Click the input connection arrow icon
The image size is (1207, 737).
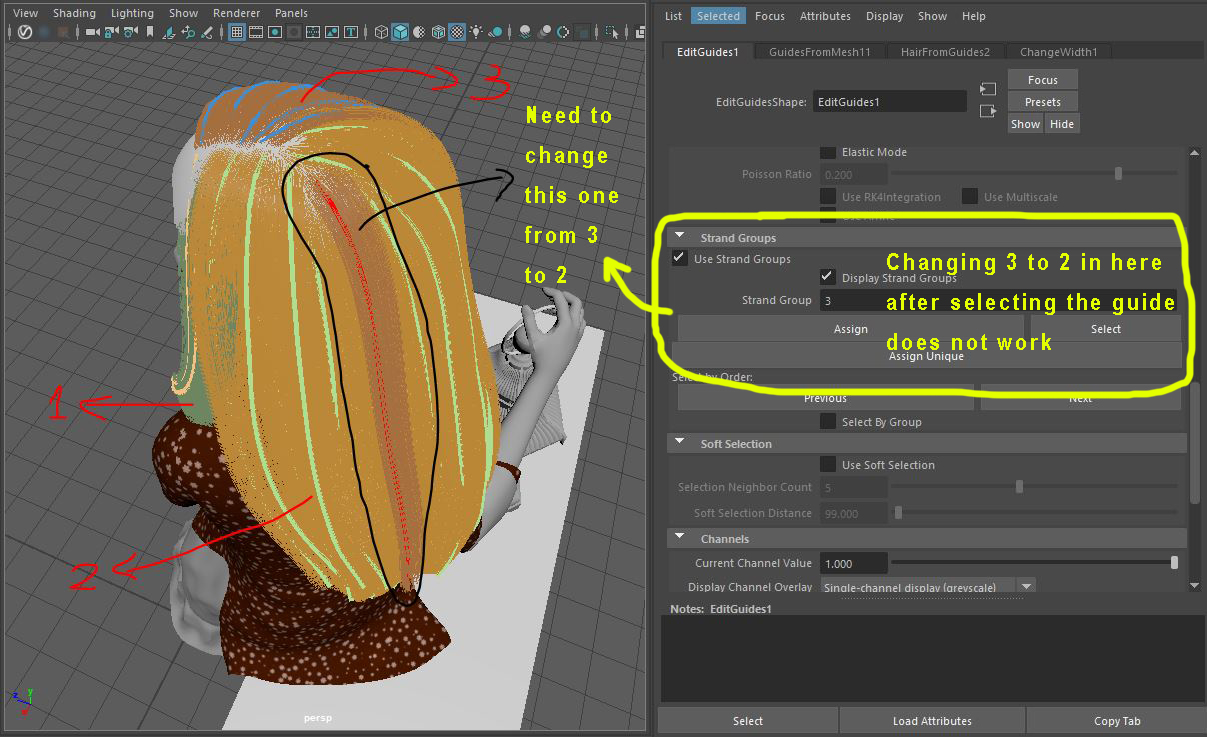pyautogui.click(x=988, y=89)
